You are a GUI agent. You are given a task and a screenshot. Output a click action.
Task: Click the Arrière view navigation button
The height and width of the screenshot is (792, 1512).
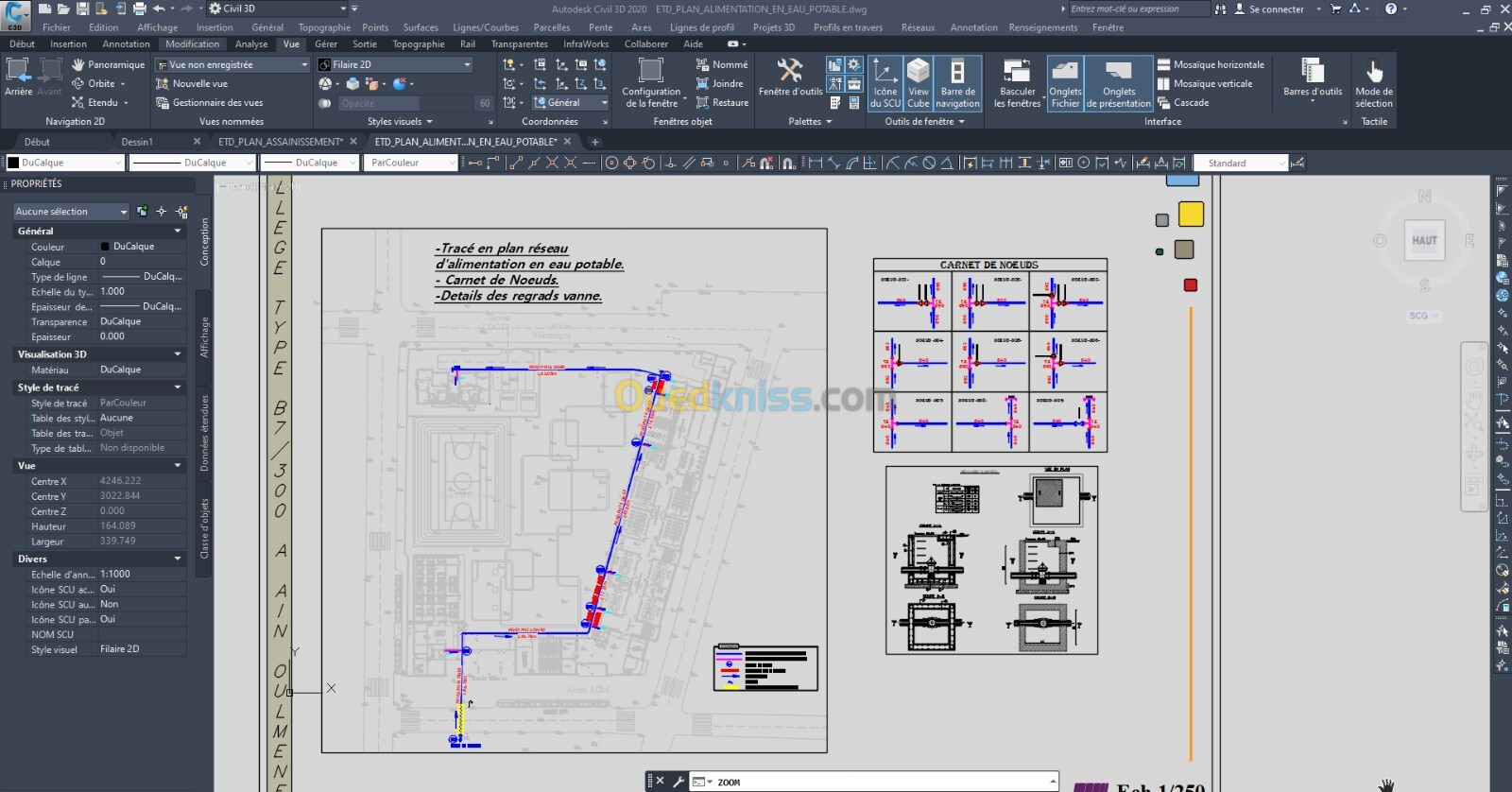pos(18,77)
